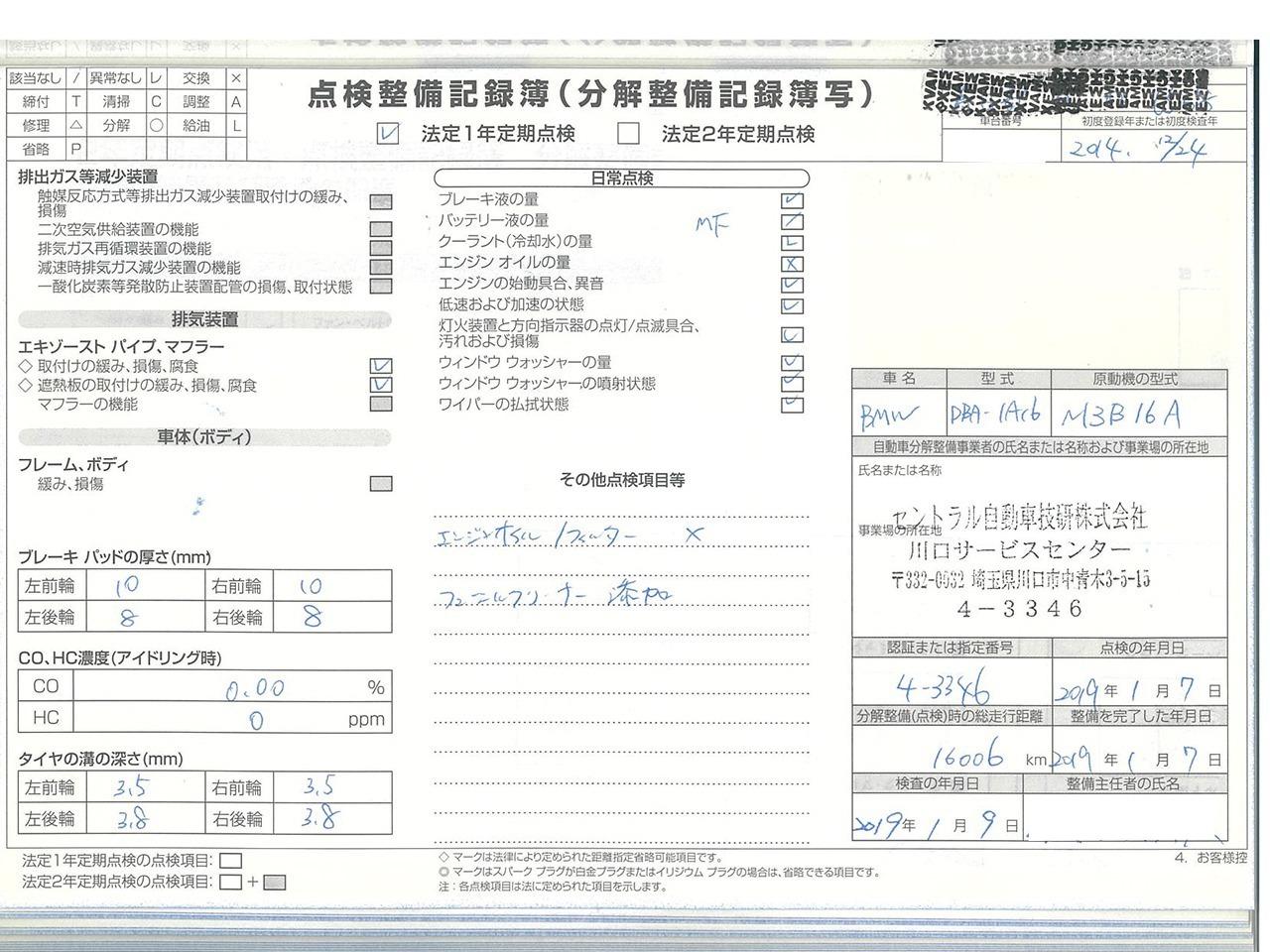
Task: Click the 排気装置 section header
Action: (x=204, y=319)
